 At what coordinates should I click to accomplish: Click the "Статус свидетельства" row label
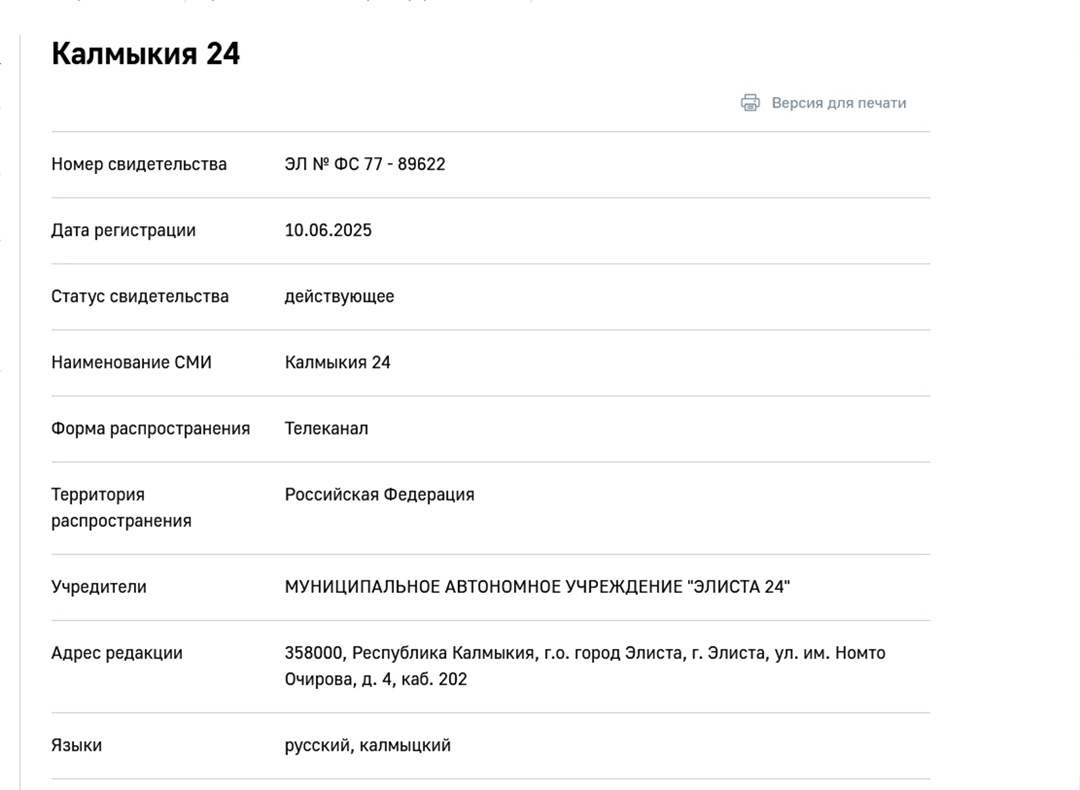(140, 296)
